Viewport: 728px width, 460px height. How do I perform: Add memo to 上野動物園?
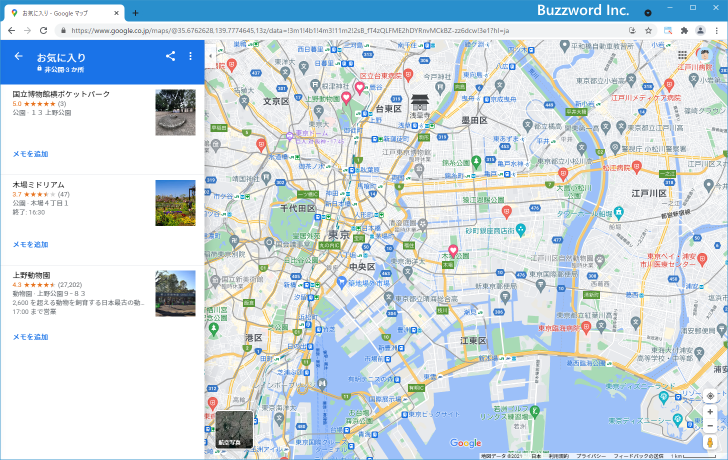[31, 337]
